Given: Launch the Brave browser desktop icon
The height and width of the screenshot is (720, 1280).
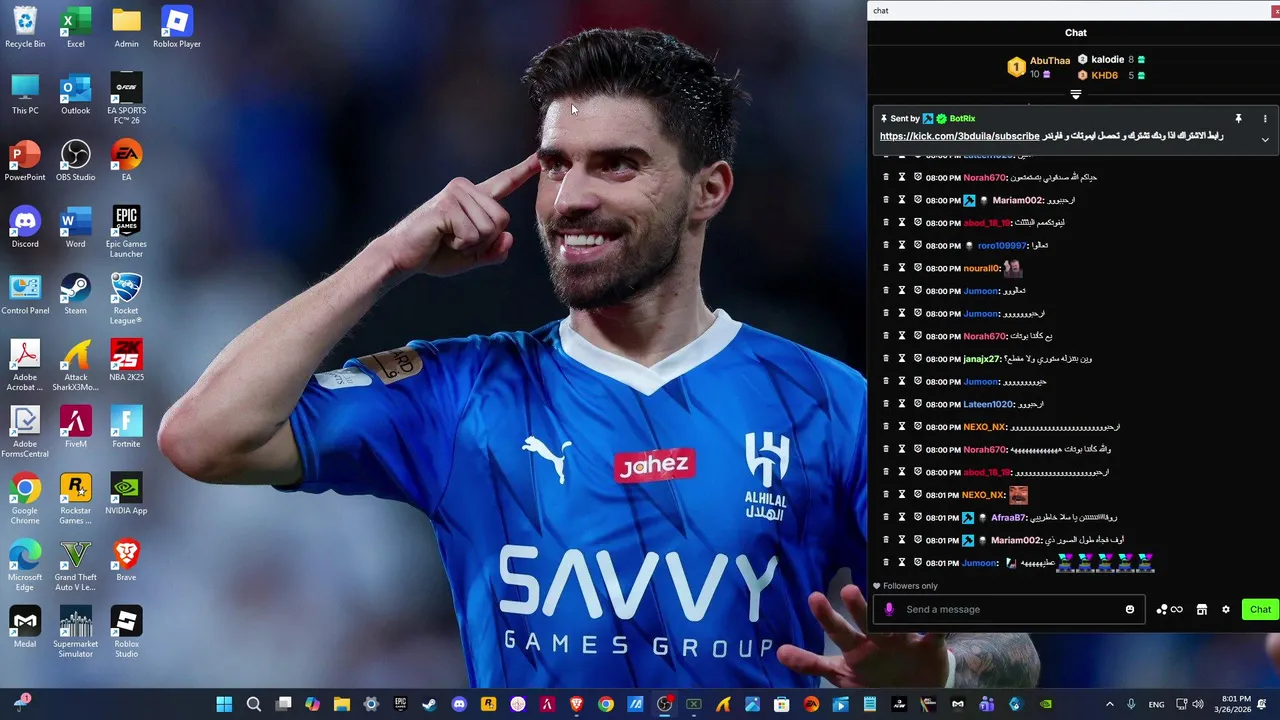Looking at the screenshot, I should click(126, 560).
